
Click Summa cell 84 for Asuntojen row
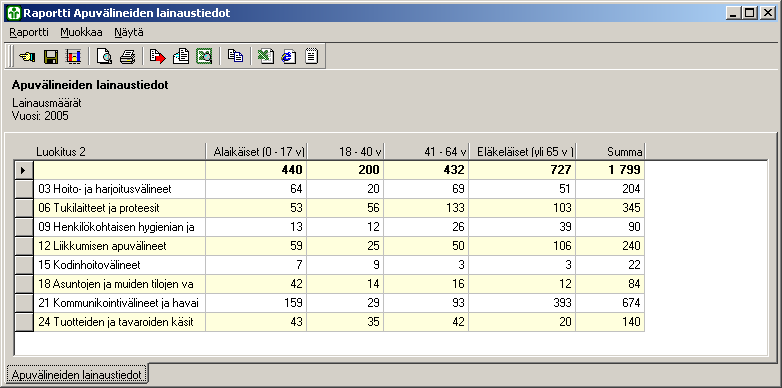610,284
